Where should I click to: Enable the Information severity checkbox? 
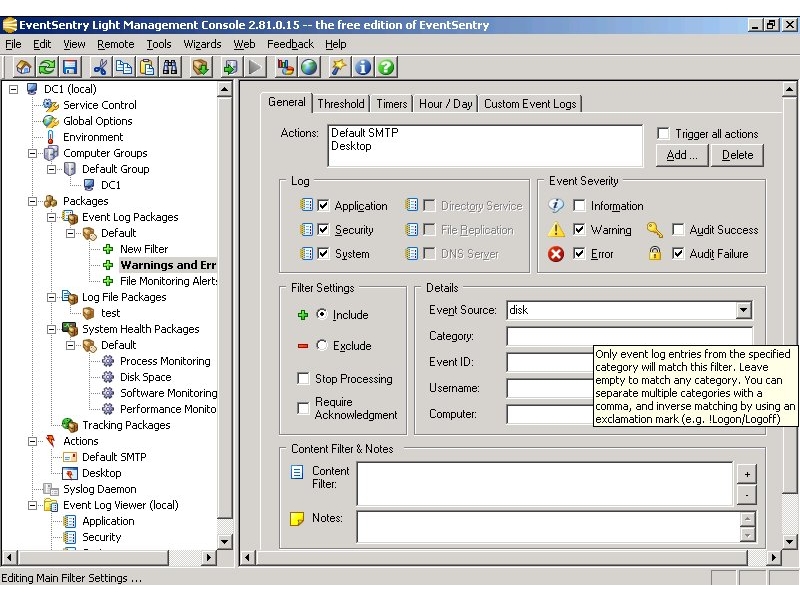click(x=579, y=206)
